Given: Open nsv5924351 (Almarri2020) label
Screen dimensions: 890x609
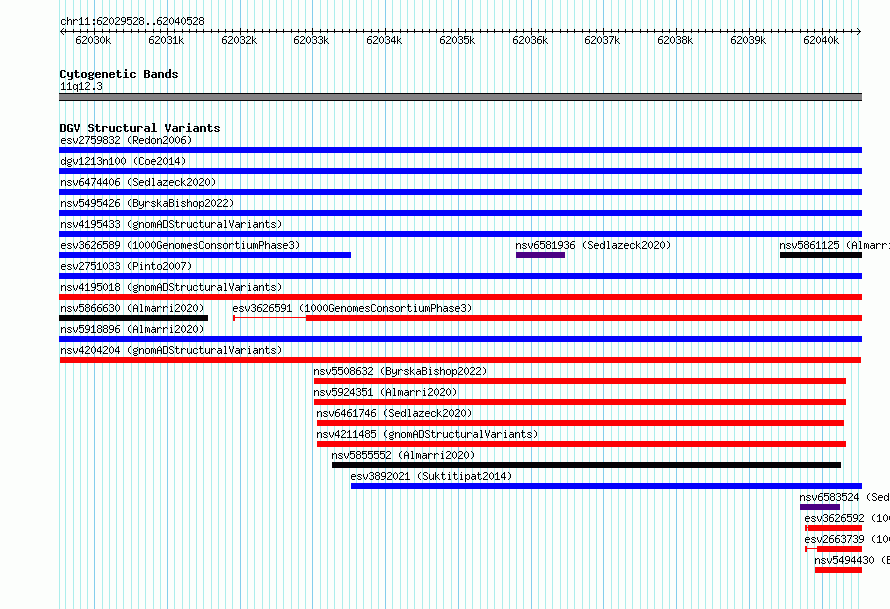Looking at the screenshot, I should (385, 392).
